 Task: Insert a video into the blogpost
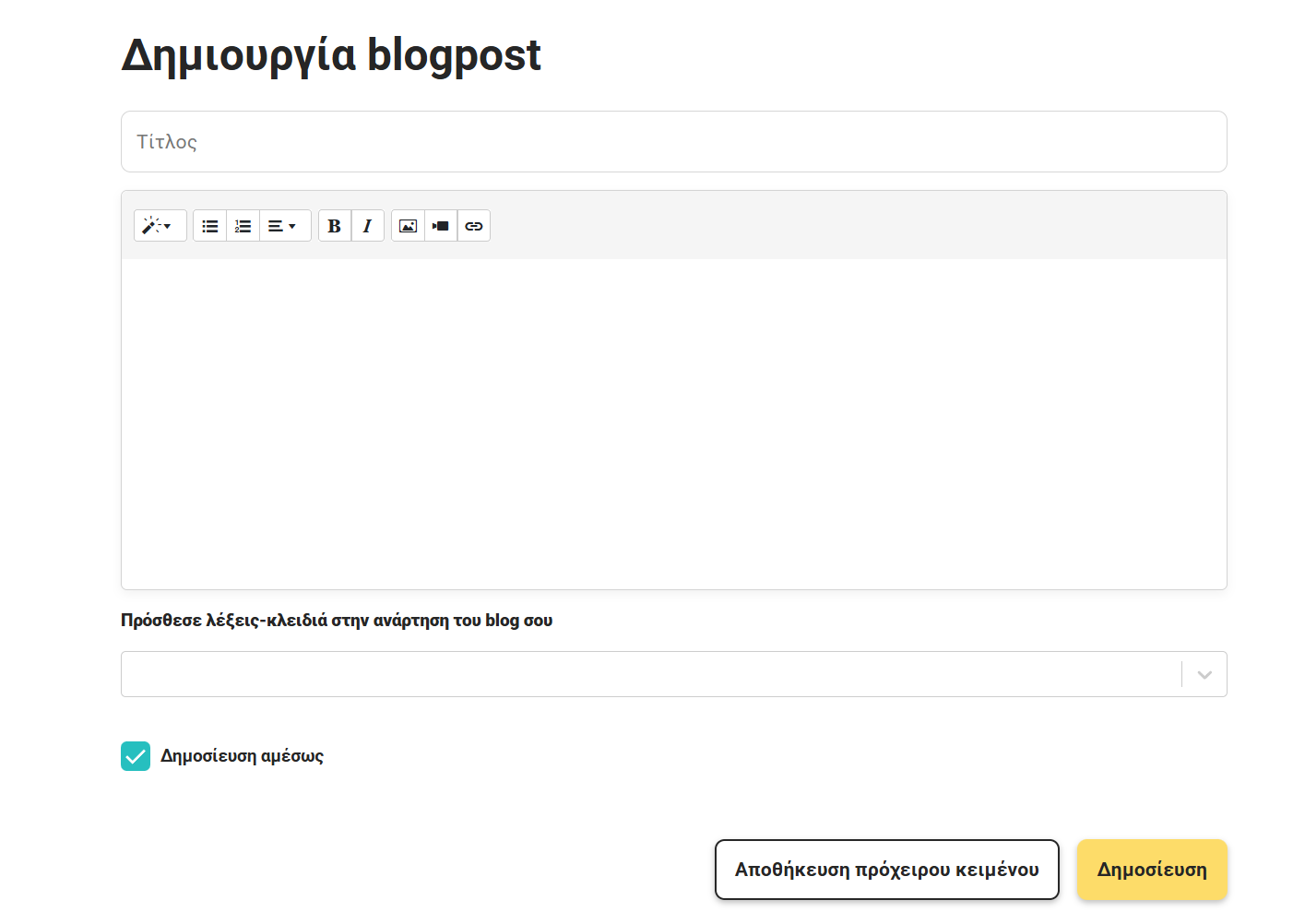click(x=441, y=226)
